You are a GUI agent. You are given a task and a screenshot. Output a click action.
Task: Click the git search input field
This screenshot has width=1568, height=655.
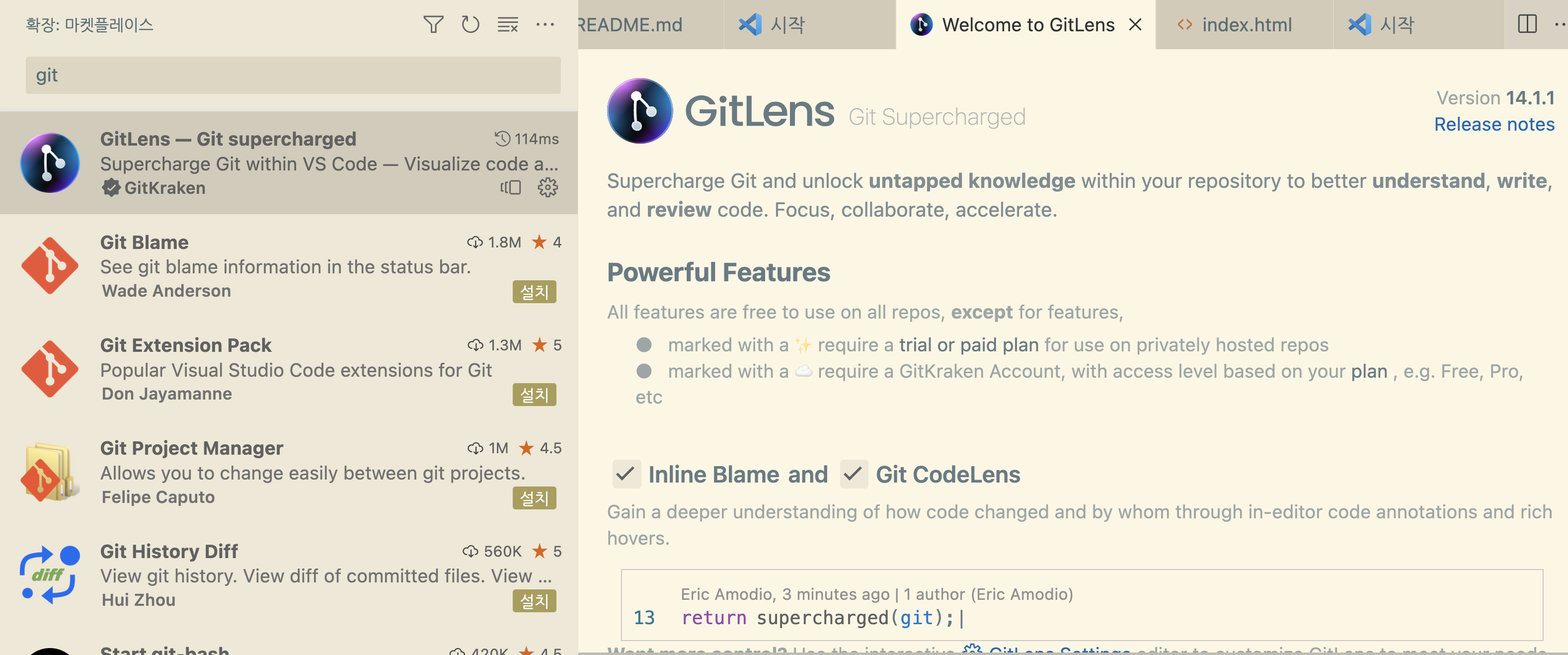[292, 75]
